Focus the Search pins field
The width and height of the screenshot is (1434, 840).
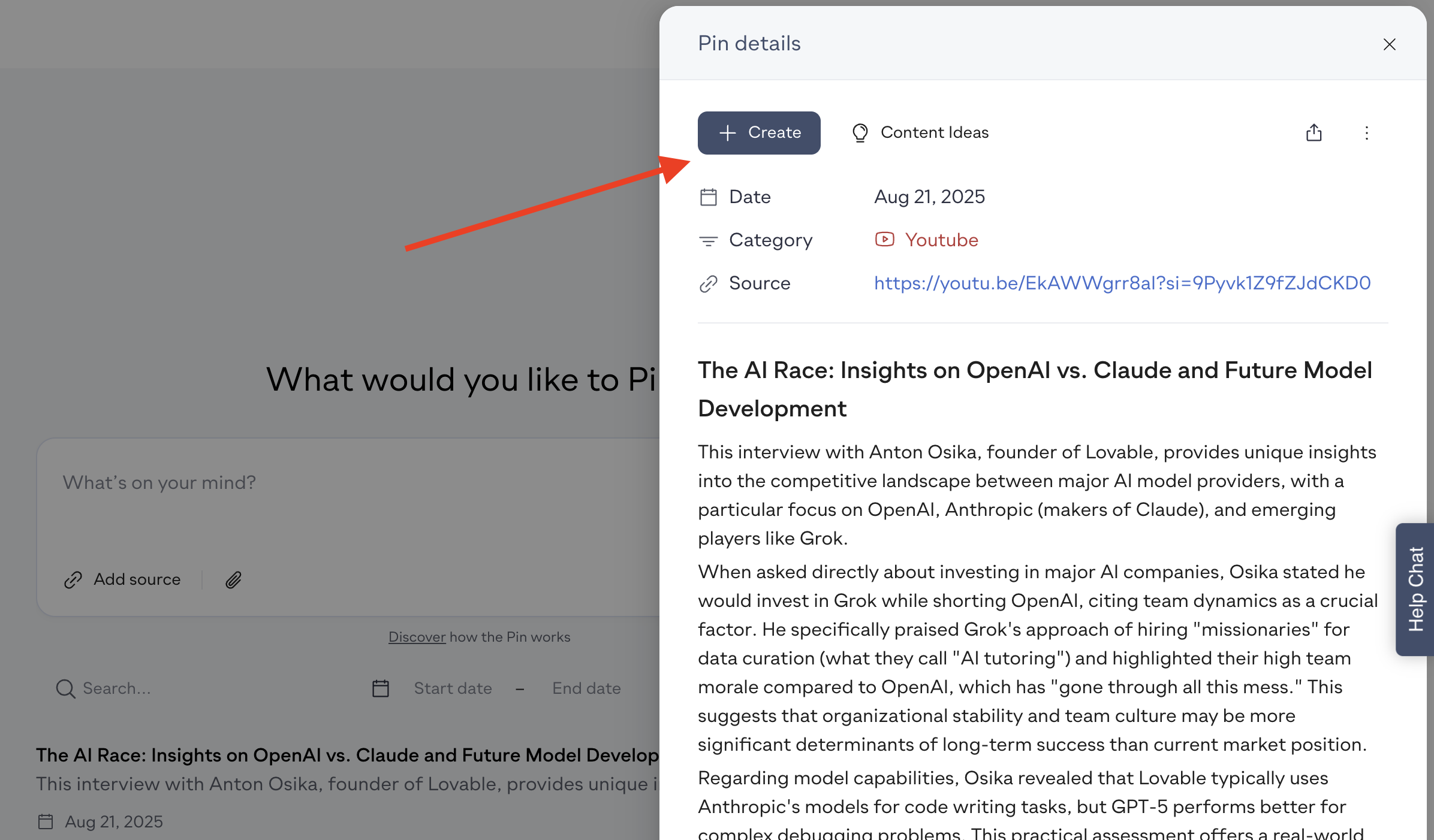tap(204, 688)
